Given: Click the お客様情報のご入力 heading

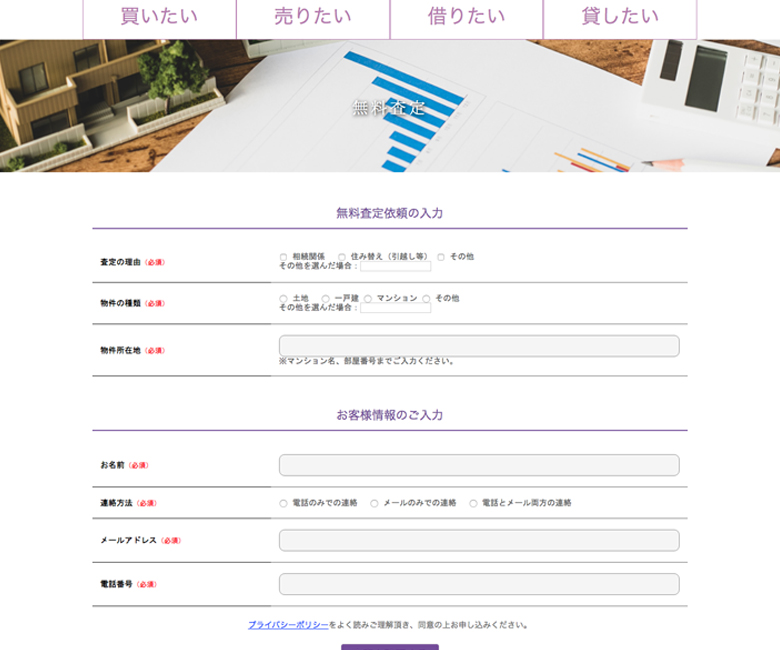Looking at the screenshot, I should point(390,415).
